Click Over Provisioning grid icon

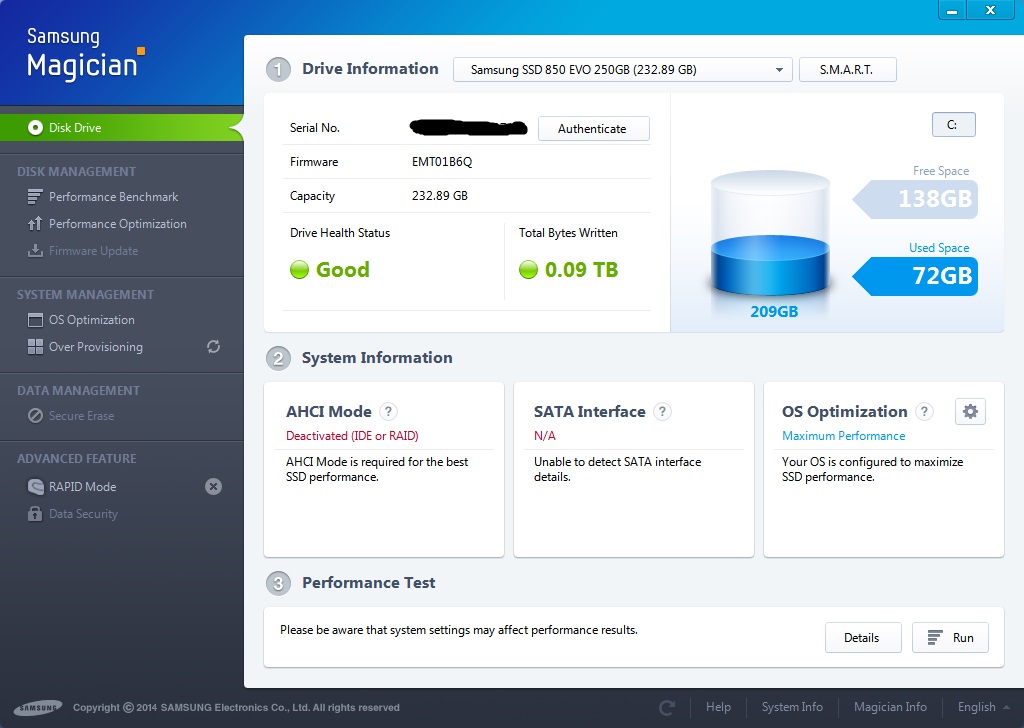(x=35, y=347)
